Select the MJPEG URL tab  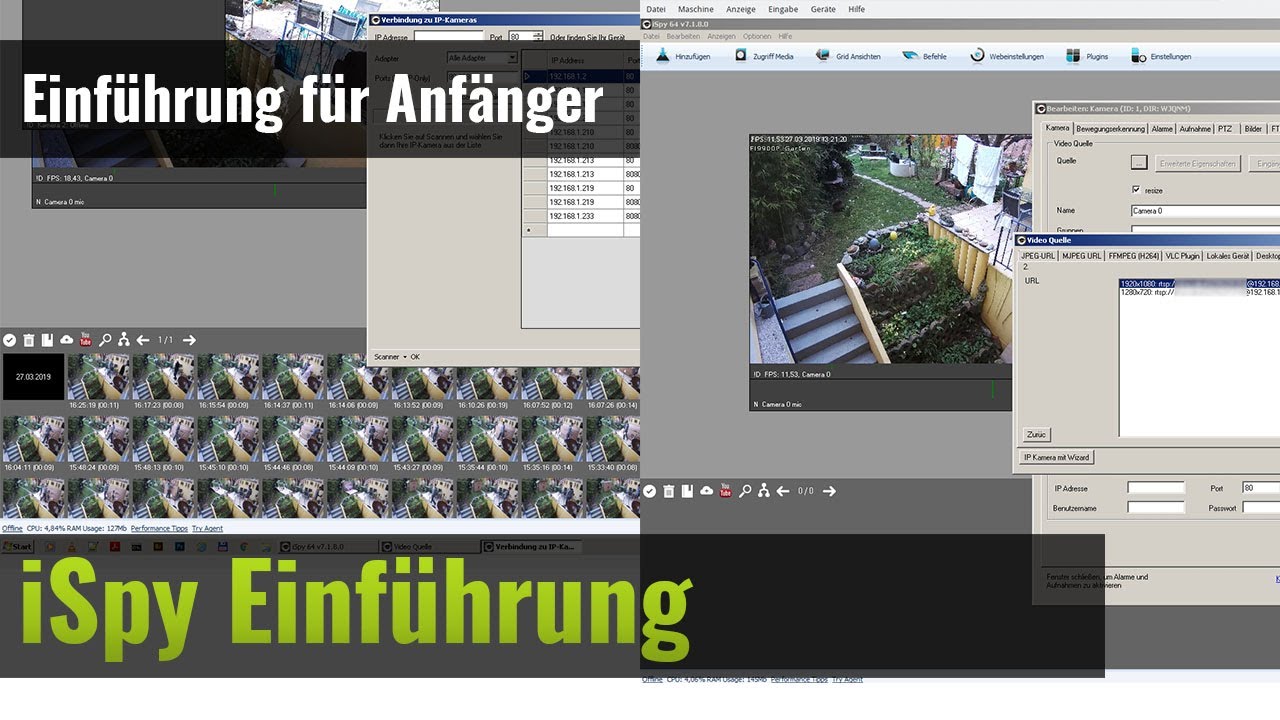[1081, 256]
